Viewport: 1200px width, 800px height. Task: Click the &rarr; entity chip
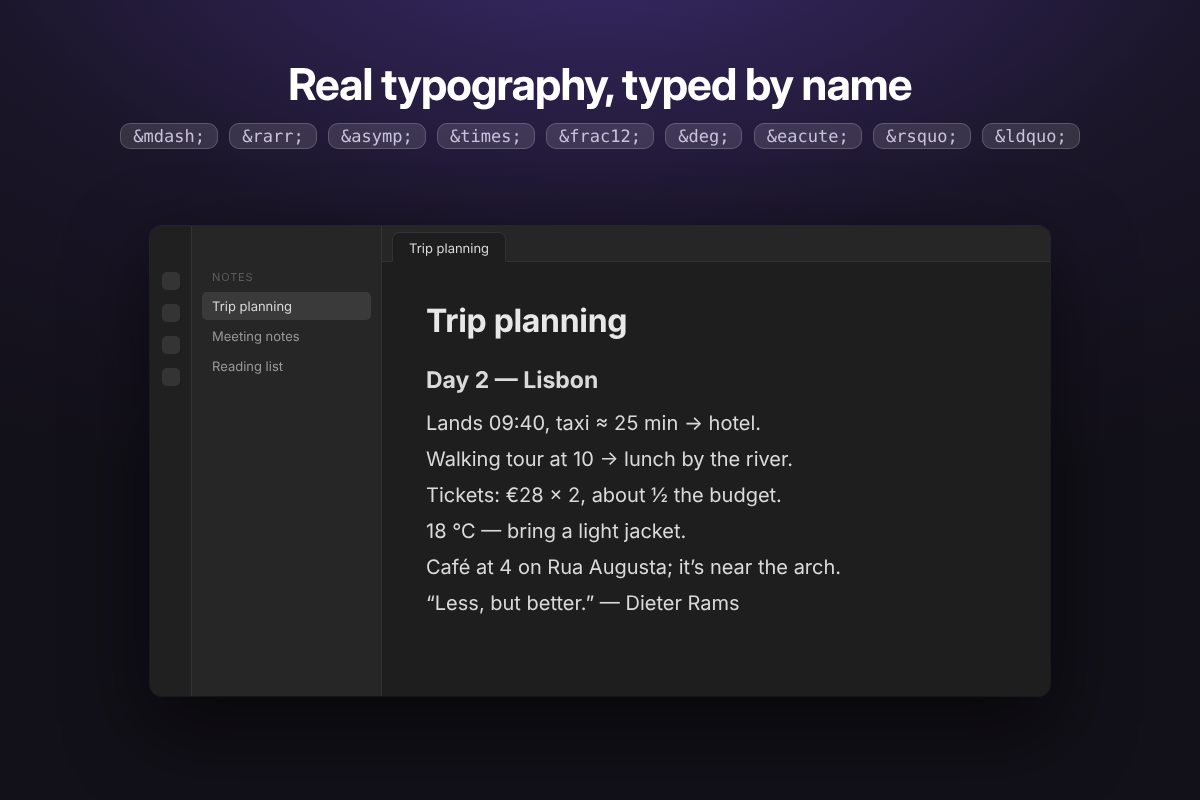tap(273, 136)
